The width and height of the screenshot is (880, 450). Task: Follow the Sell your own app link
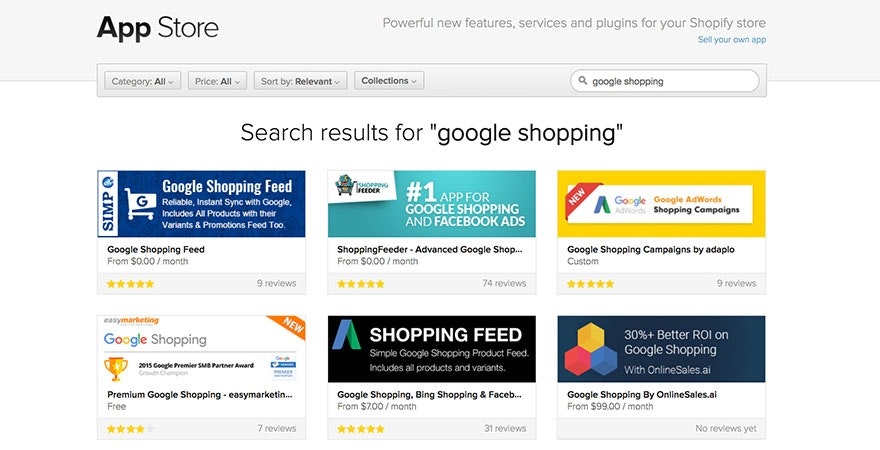tap(732, 40)
